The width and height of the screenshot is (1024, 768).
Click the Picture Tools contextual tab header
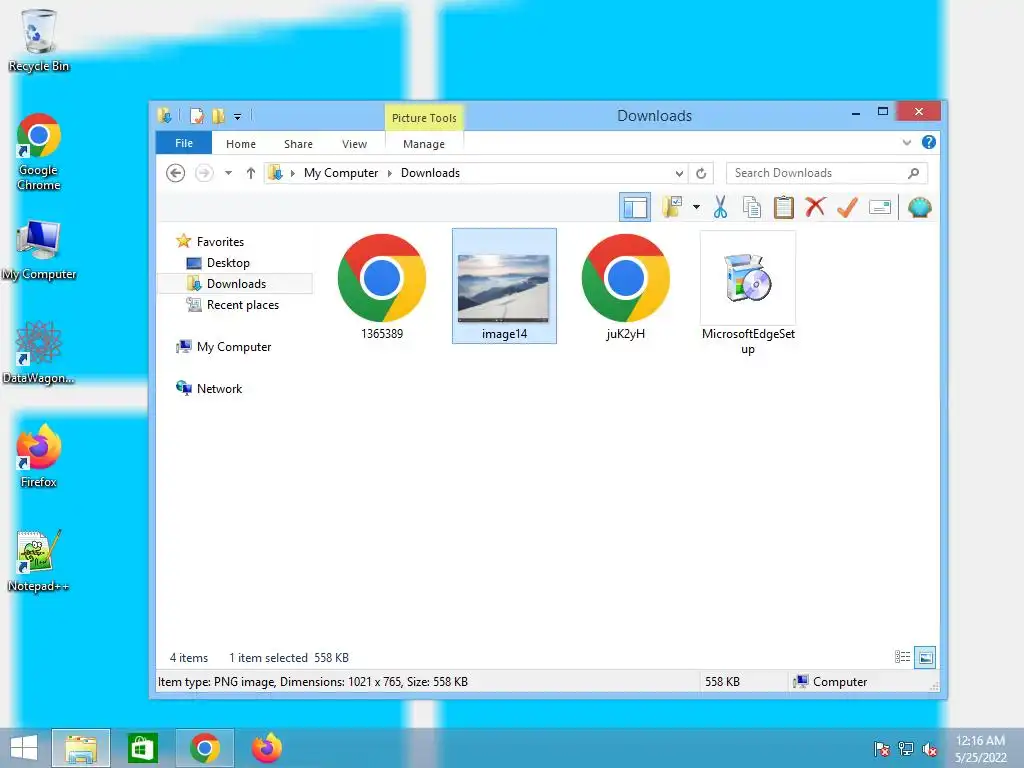424,118
